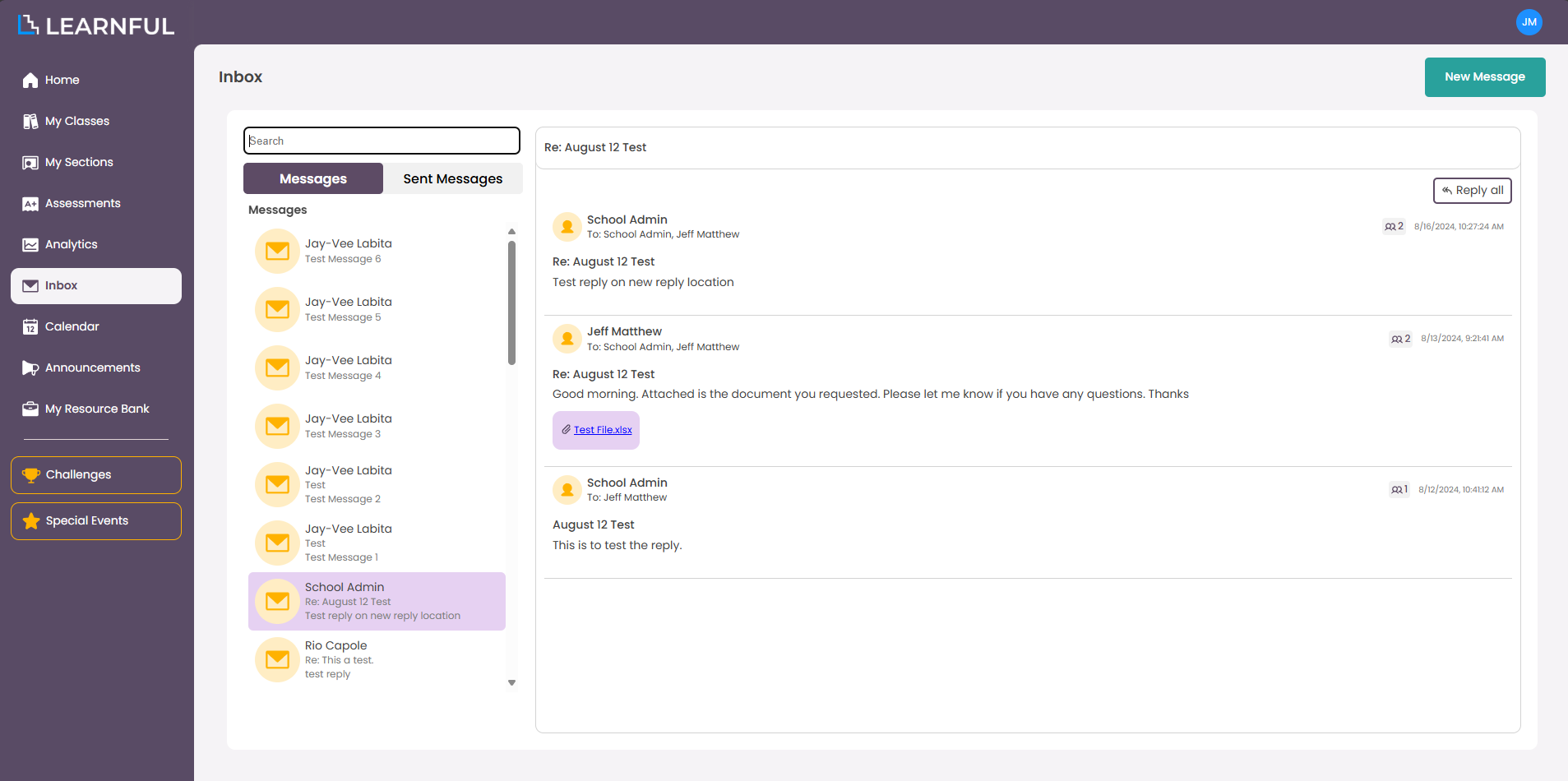The height and width of the screenshot is (781, 1568).
Task: Click the message list scrollbar thumb
Action: click(511, 303)
